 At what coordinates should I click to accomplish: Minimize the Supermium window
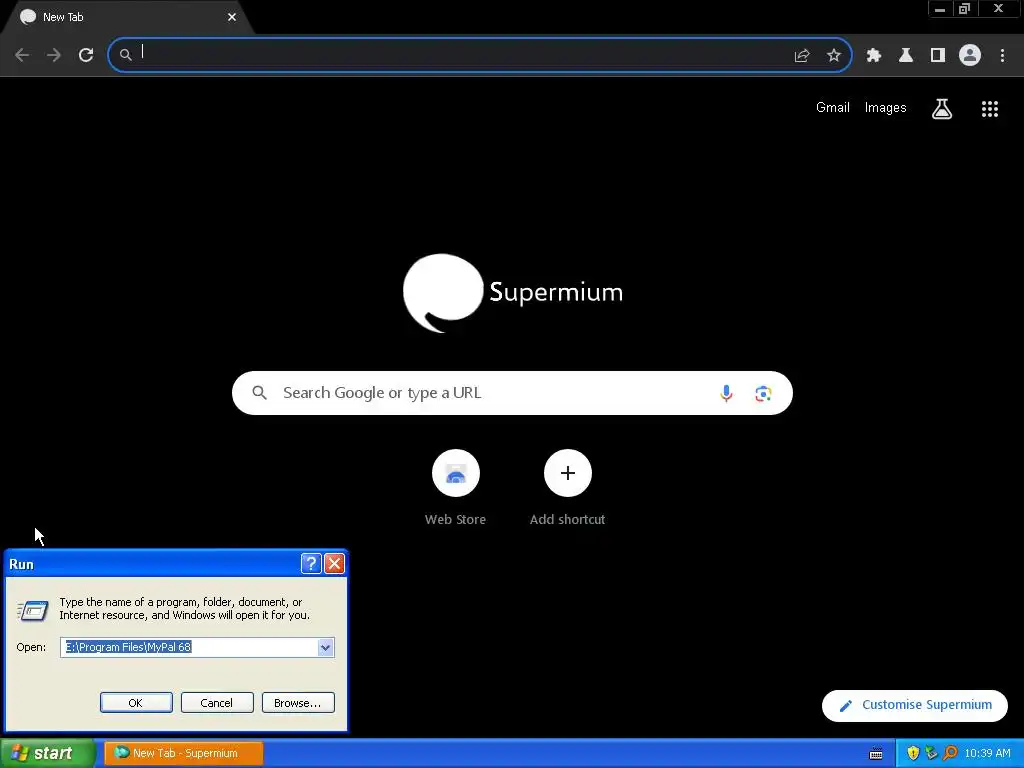point(940,9)
